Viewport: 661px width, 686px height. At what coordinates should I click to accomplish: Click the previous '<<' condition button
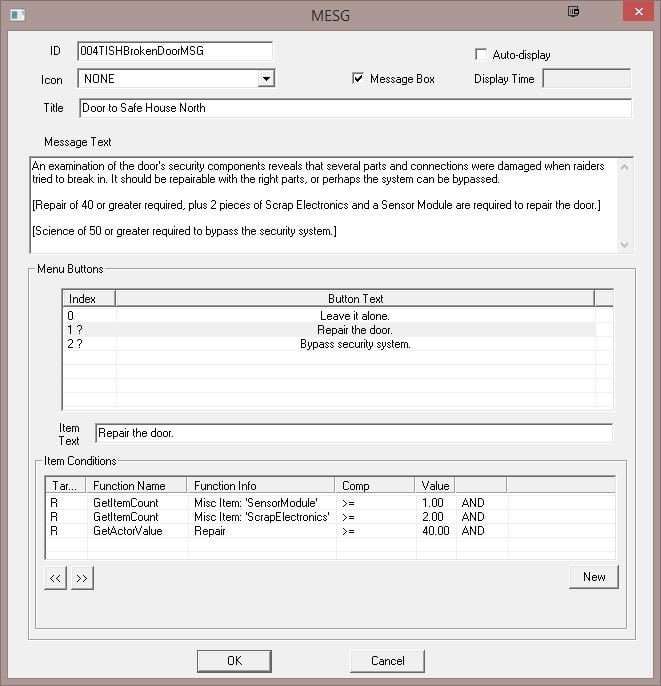coord(56,578)
